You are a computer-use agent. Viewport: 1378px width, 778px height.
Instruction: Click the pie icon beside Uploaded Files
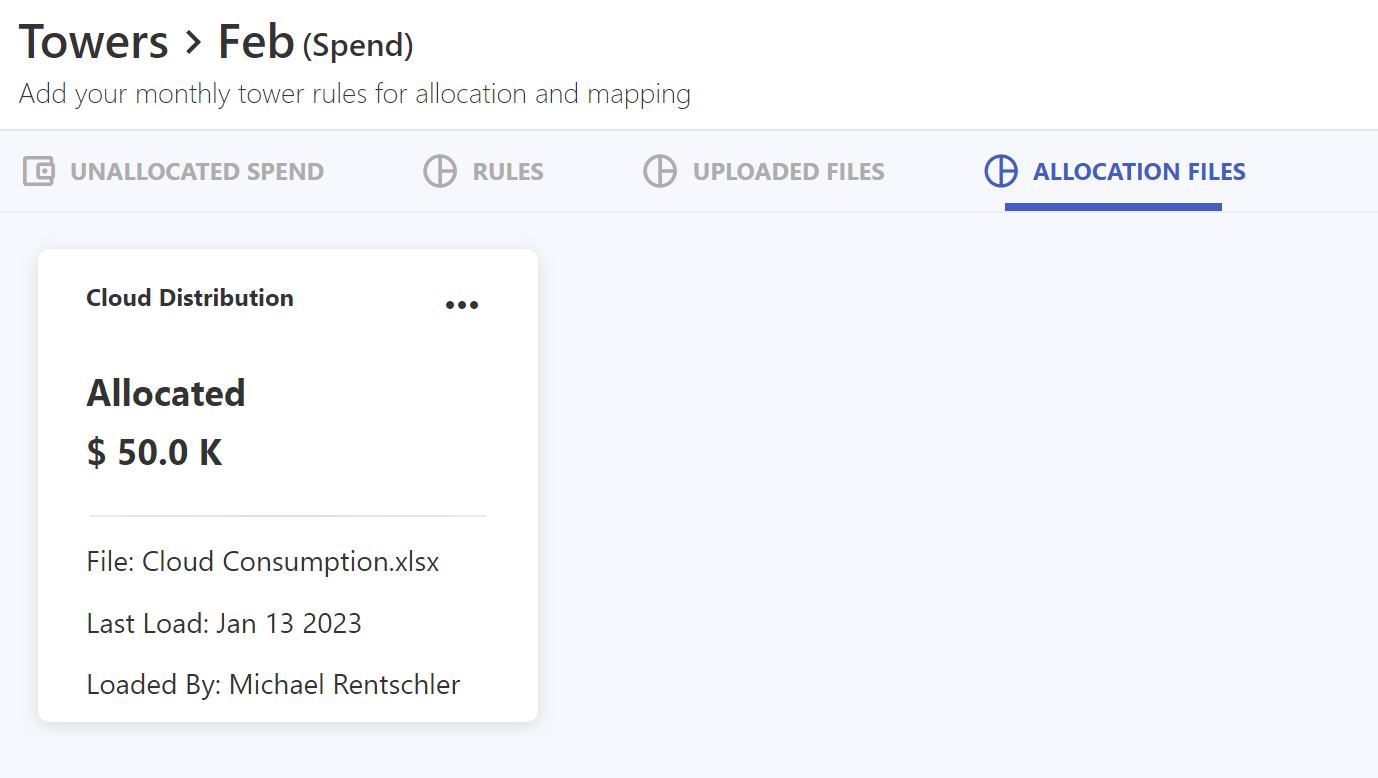click(660, 171)
